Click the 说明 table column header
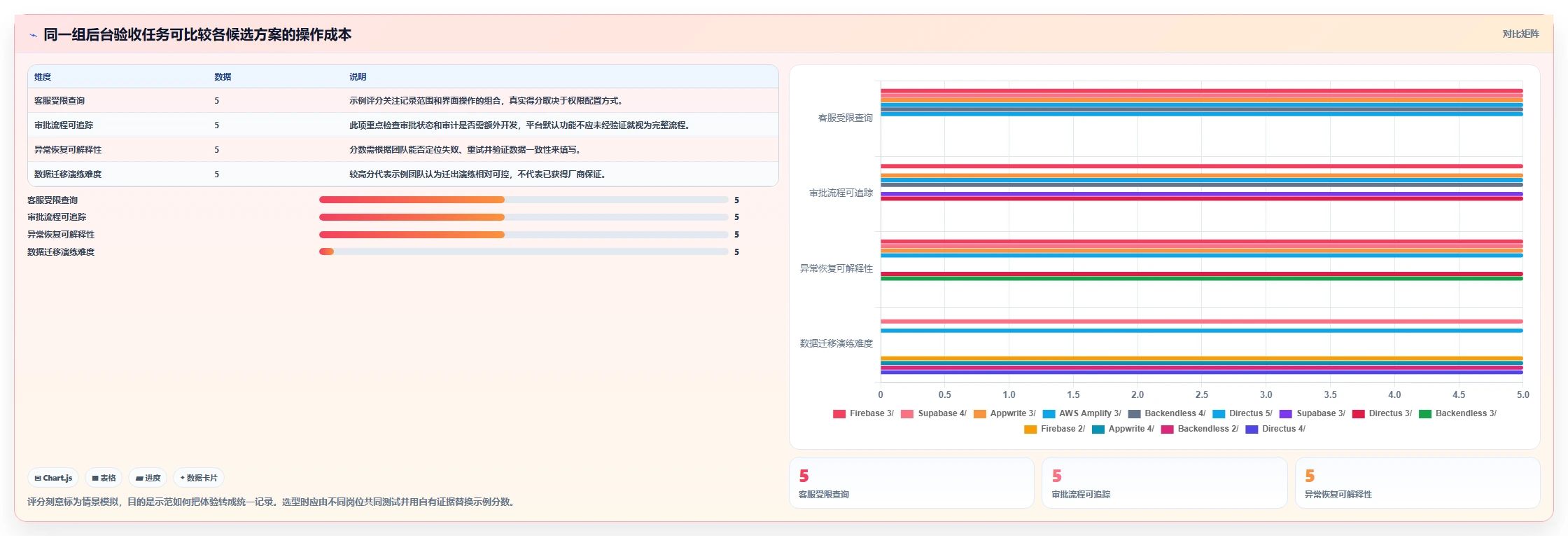Image resolution: width=1568 pixels, height=536 pixels. coord(358,77)
